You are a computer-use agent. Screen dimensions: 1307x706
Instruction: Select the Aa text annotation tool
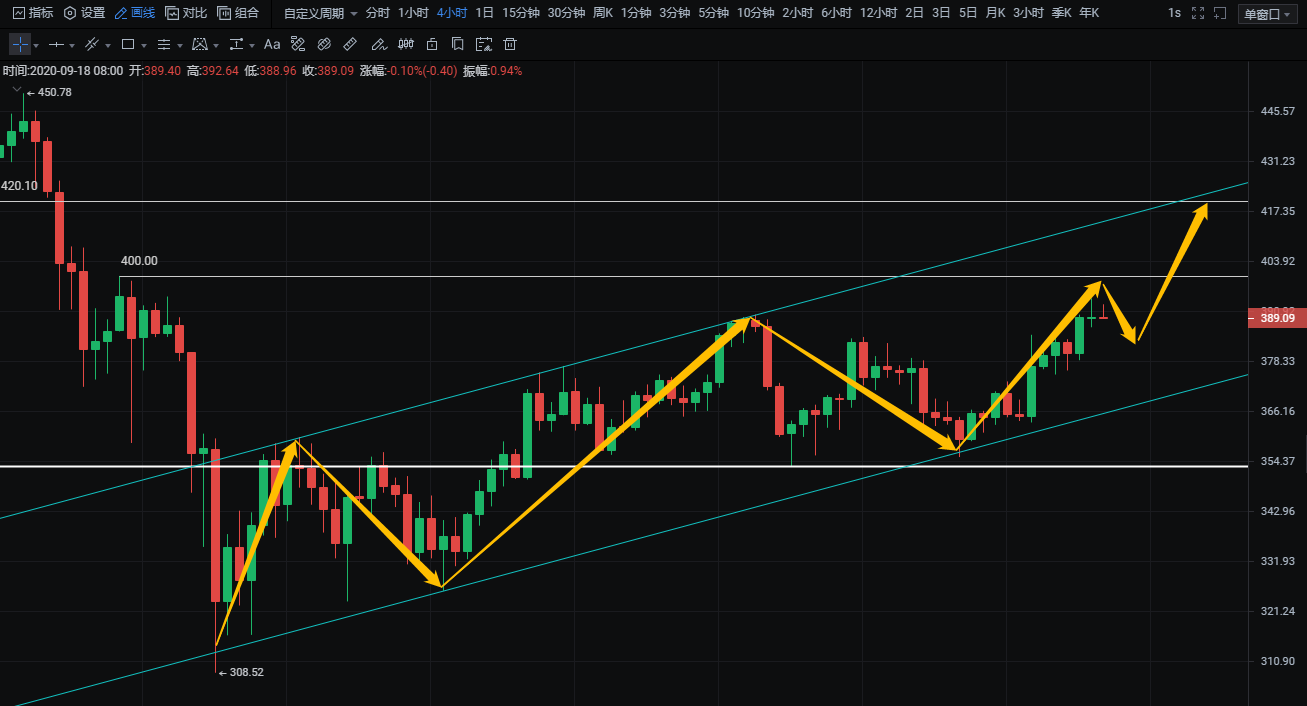click(x=272, y=45)
